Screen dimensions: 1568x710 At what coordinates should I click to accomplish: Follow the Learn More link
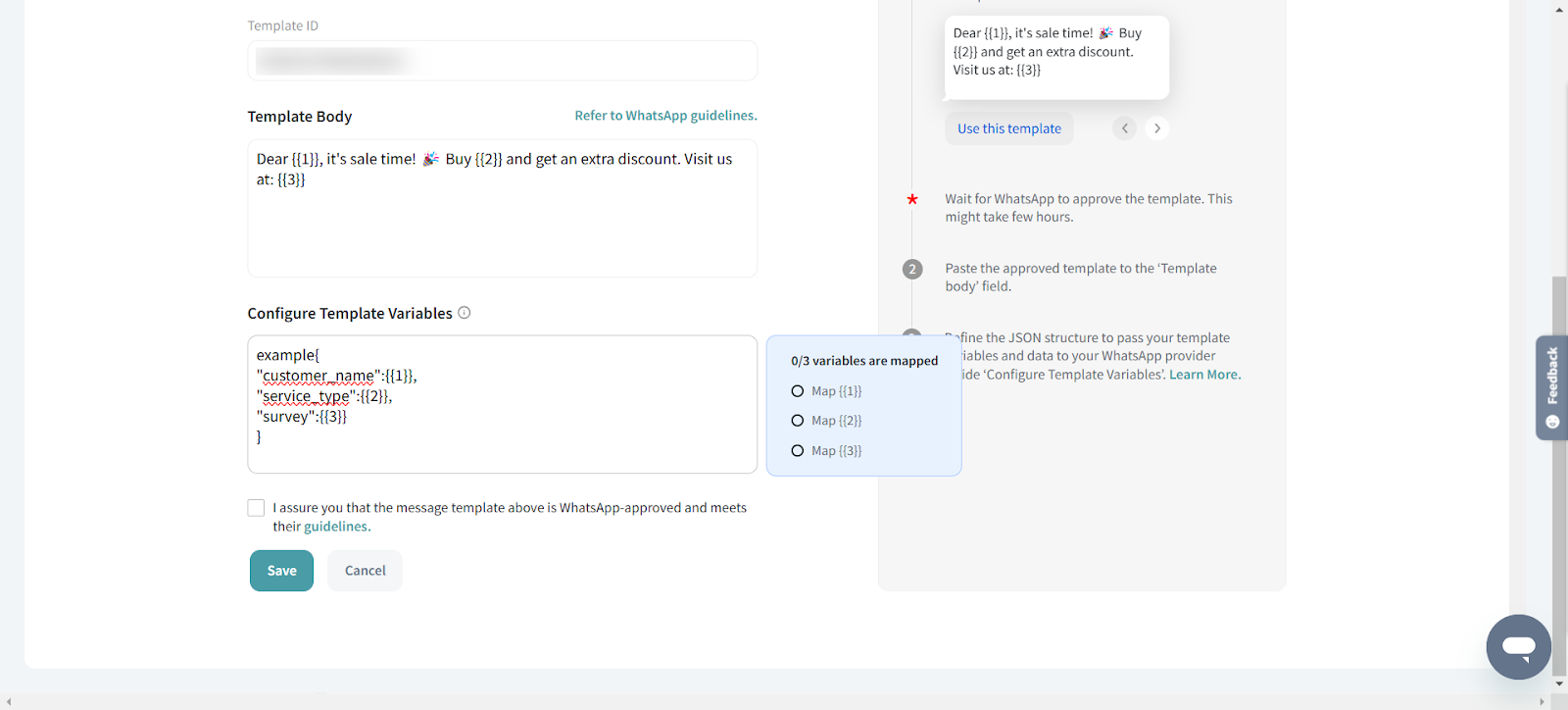tap(1203, 375)
